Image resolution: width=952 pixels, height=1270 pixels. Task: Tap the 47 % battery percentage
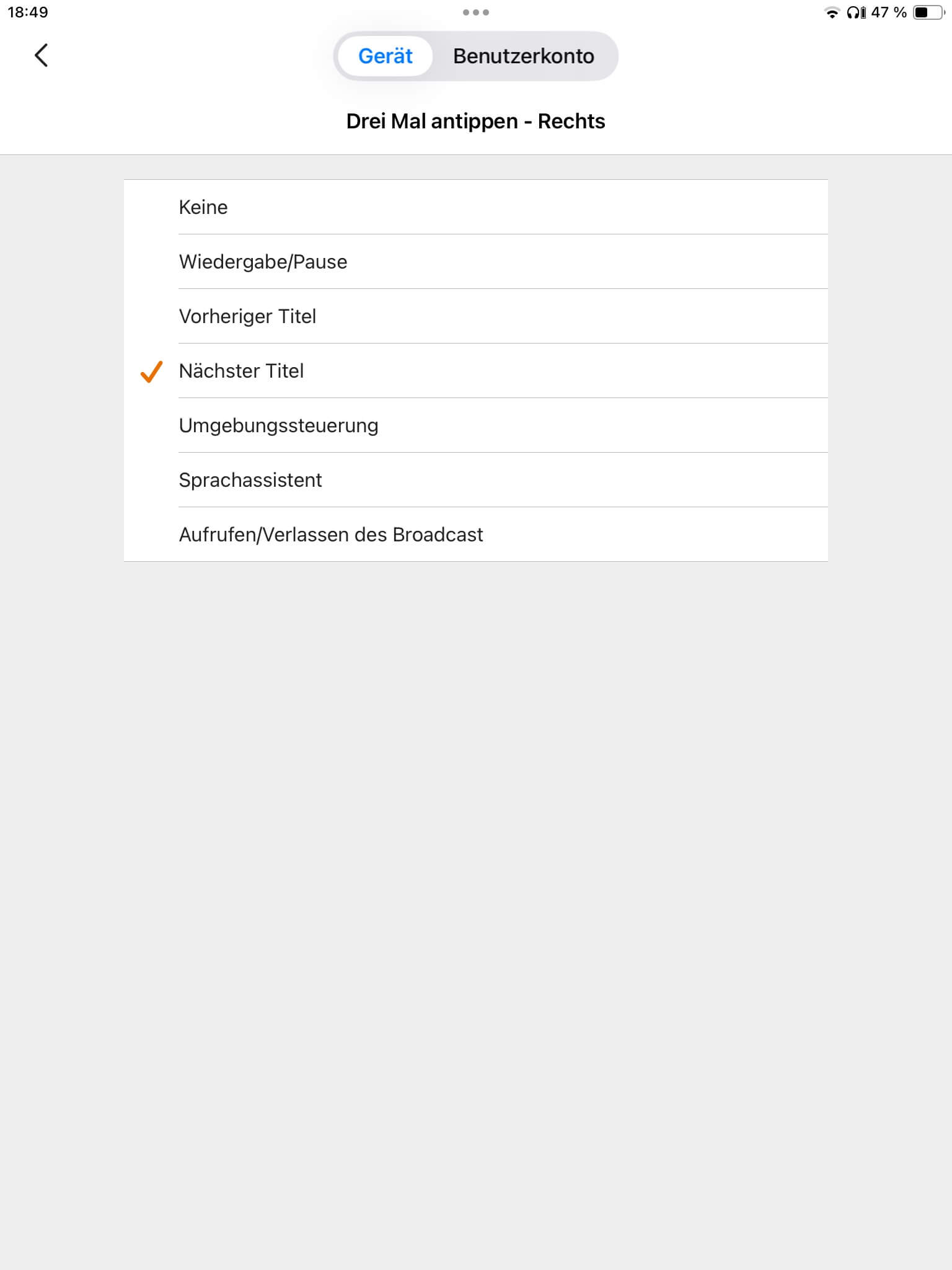point(888,12)
